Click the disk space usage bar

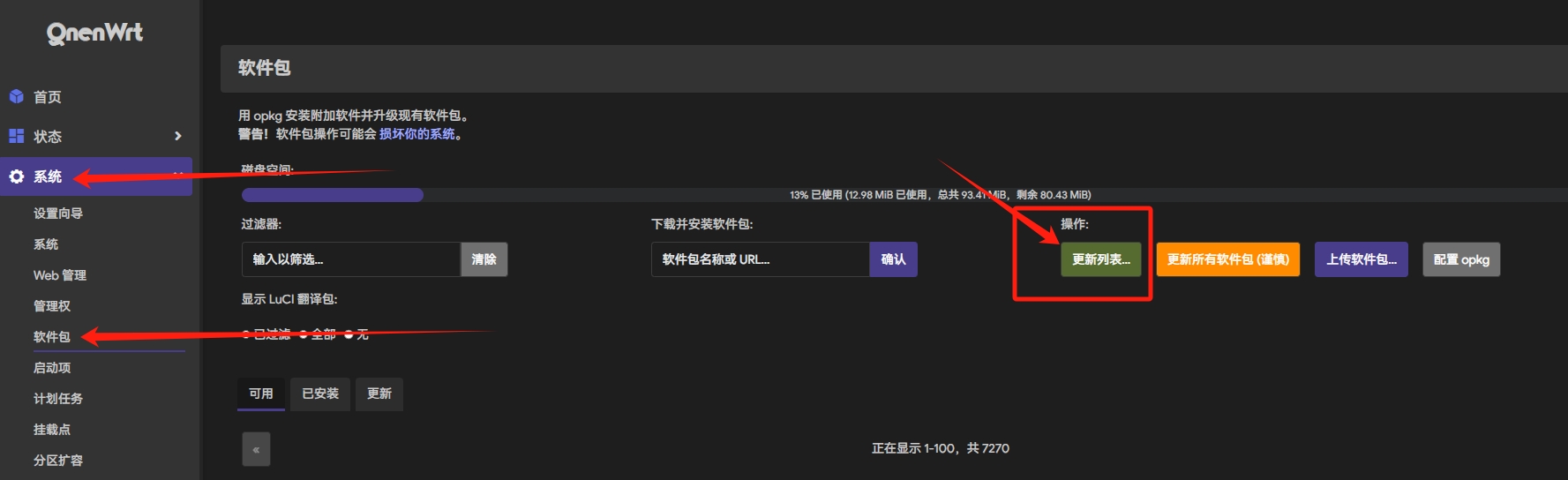[904, 195]
